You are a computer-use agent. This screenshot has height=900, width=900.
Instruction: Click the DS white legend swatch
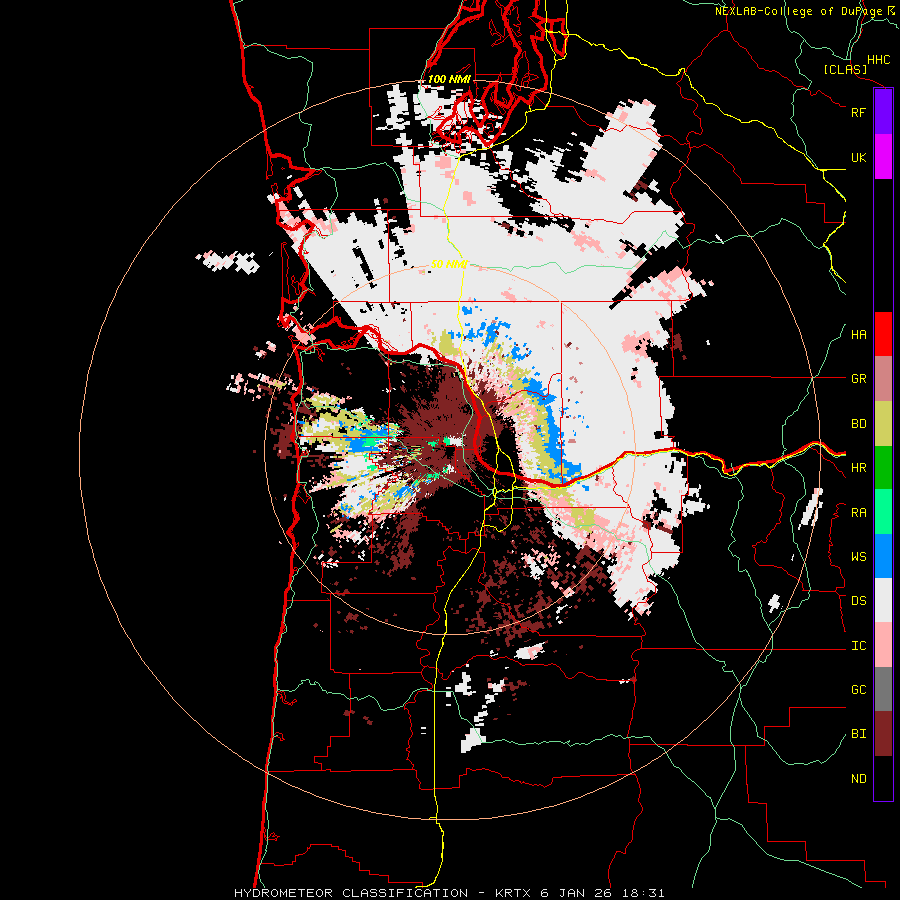(x=883, y=600)
